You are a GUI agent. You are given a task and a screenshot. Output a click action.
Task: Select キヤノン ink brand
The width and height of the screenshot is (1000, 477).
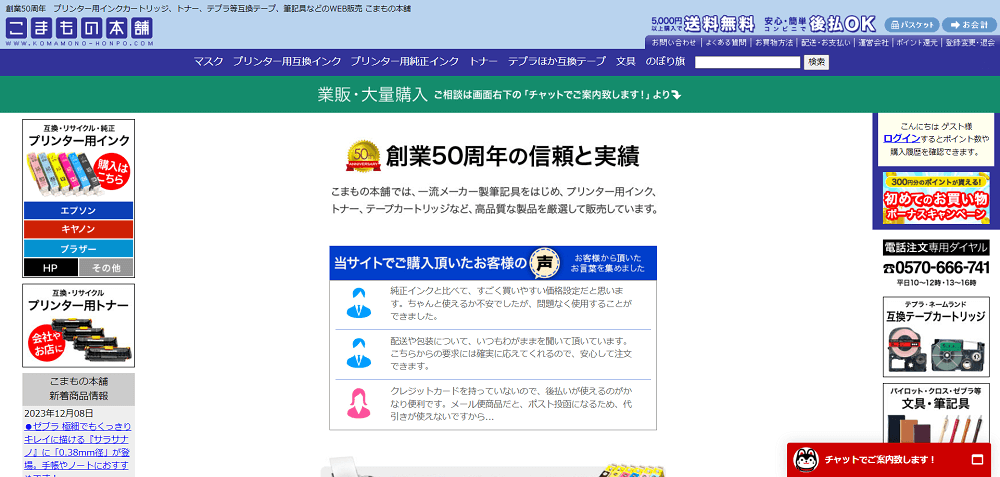[x=78, y=229]
